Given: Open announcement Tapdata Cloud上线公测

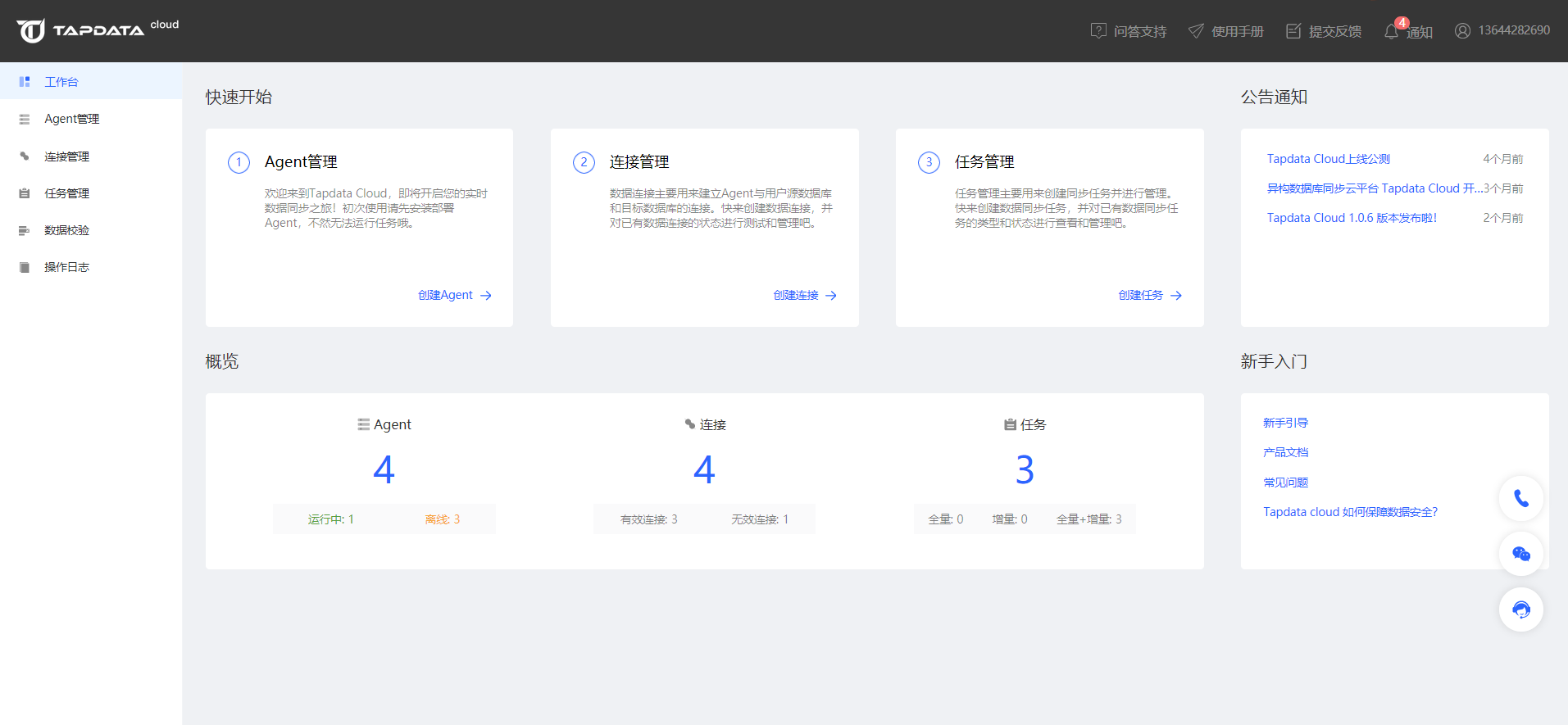Looking at the screenshot, I should 1329,159.
